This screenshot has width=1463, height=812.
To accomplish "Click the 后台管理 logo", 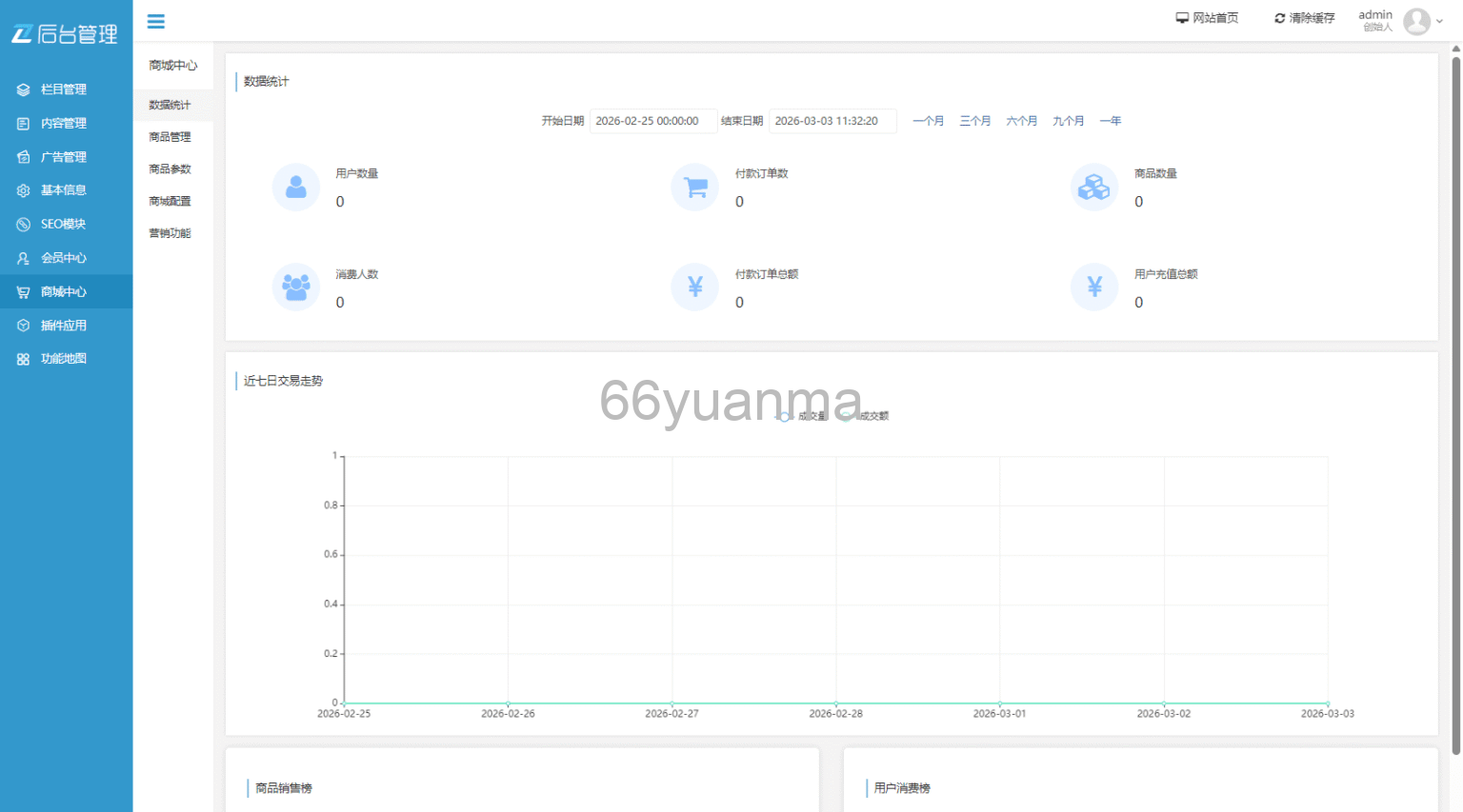I will (x=65, y=34).
